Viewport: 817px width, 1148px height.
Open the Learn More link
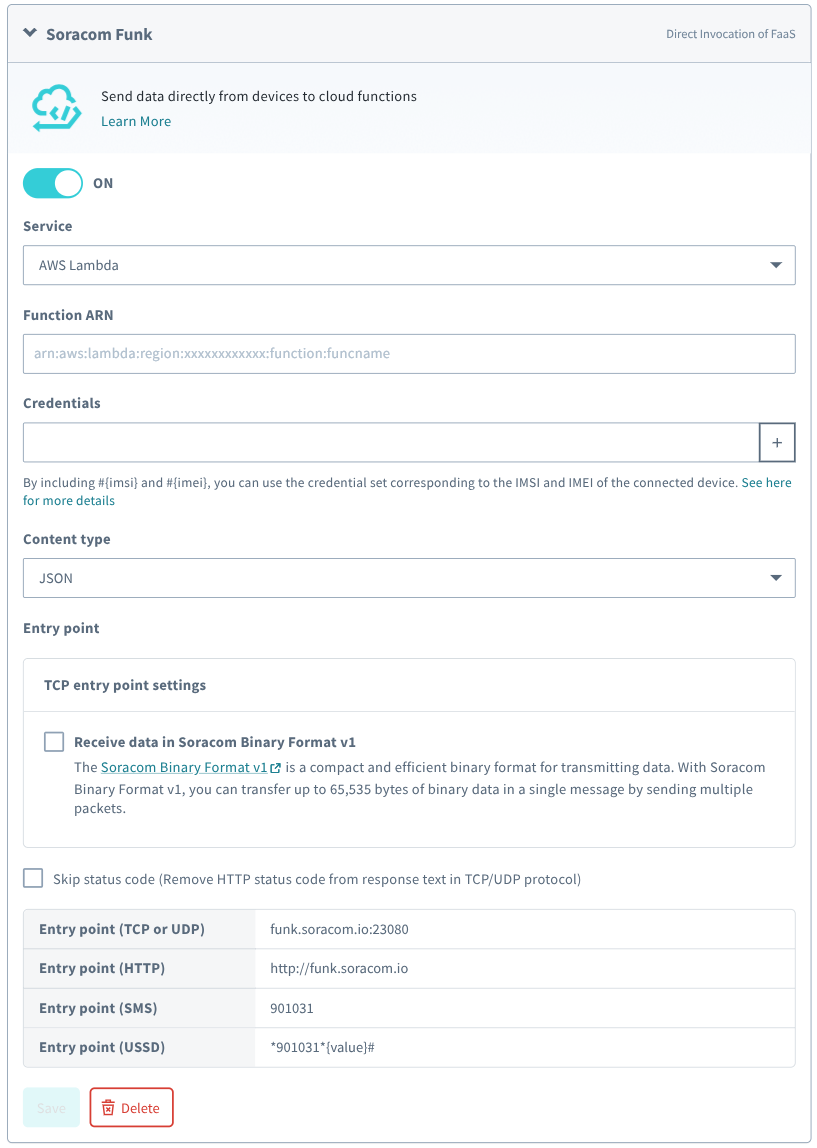coord(136,121)
